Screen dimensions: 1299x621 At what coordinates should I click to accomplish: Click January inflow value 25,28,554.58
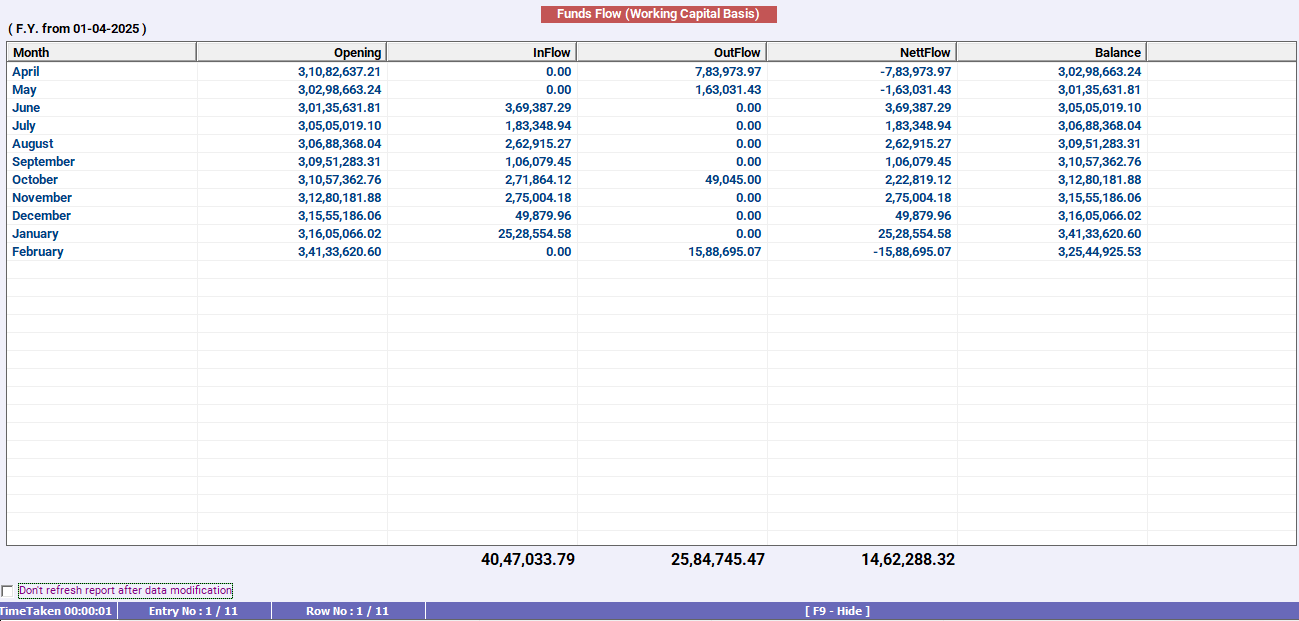coord(534,234)
